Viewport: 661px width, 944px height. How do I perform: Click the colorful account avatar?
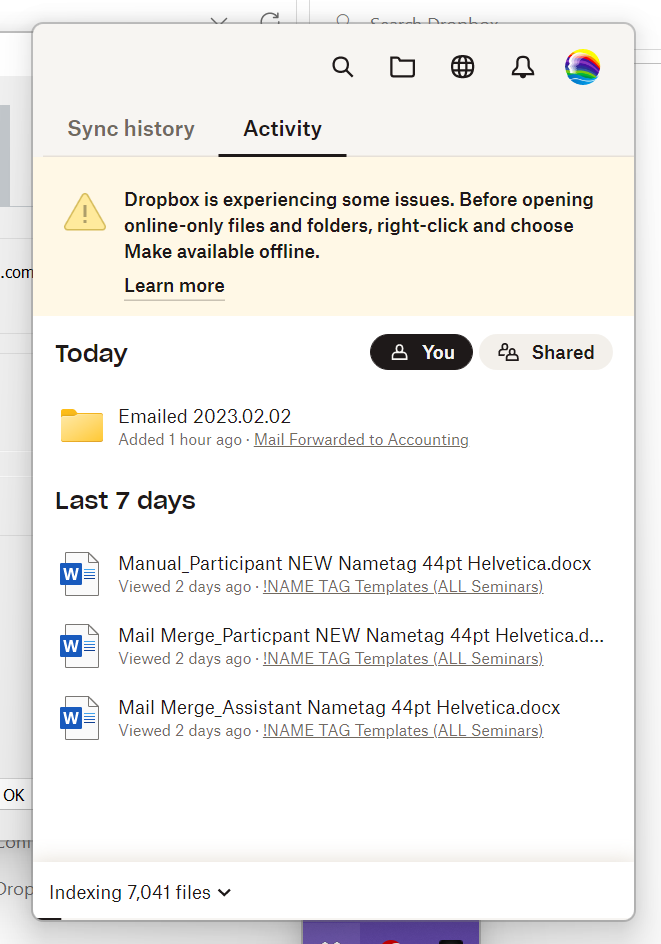(582, 67)
